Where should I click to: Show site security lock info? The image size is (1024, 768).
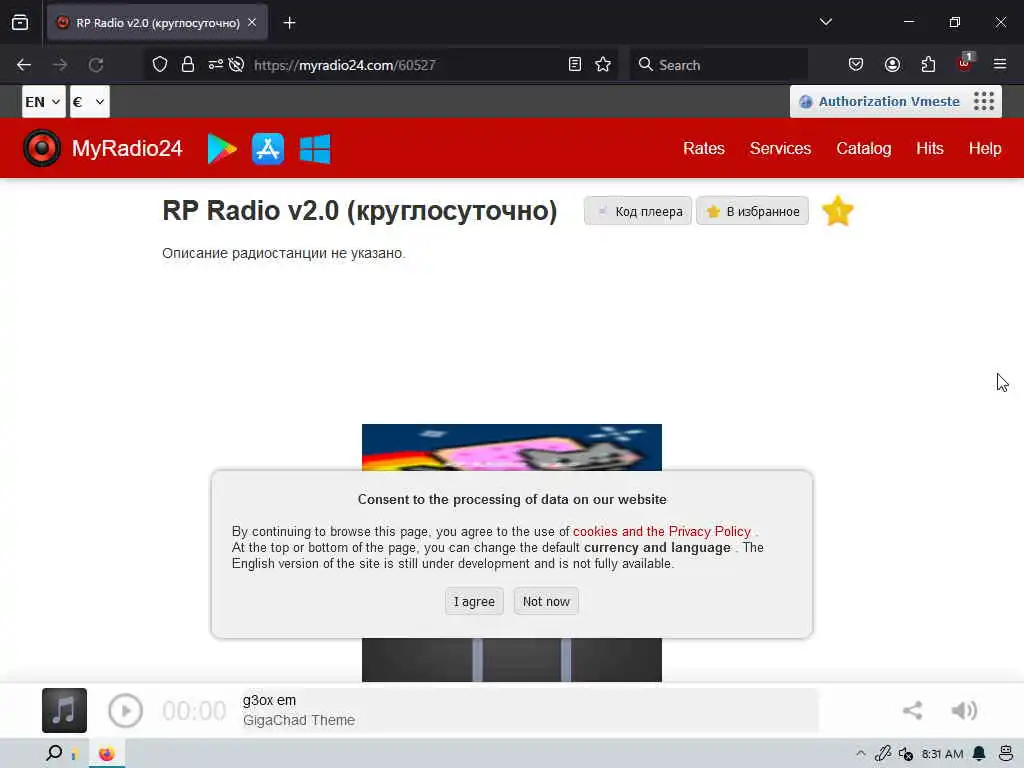[x=188, y=65]
